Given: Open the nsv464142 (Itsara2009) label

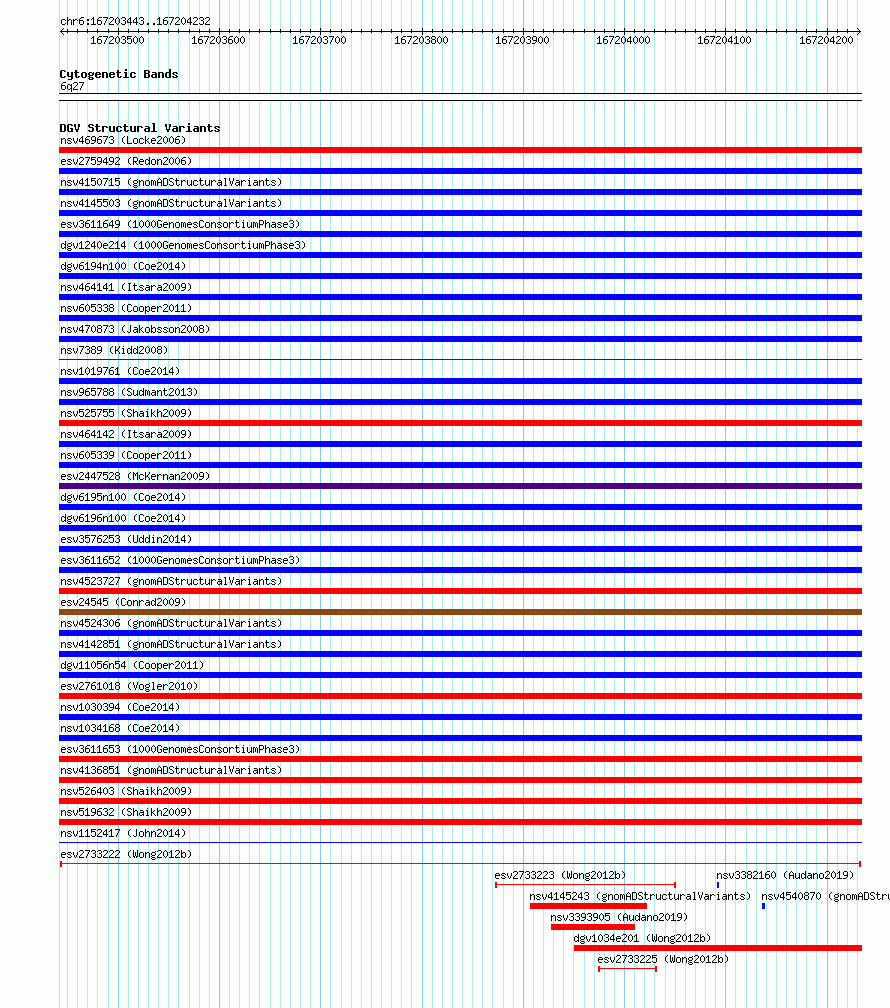Looking at the screenshot, I should pyautogui.click(x=126, y=435).
